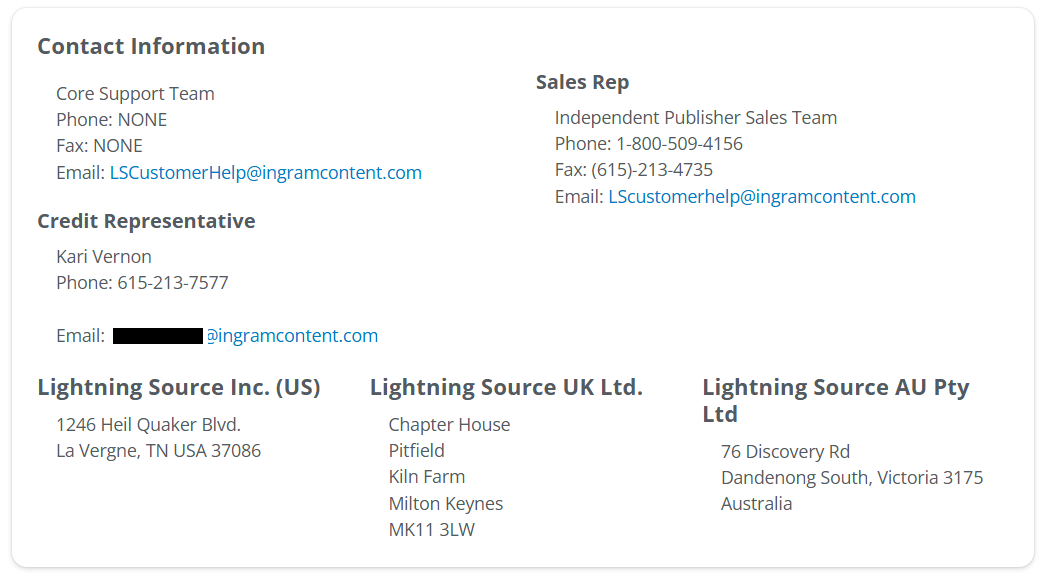
Task: Click the Independent Publisher Sales Team text
Action: [696, 118]
